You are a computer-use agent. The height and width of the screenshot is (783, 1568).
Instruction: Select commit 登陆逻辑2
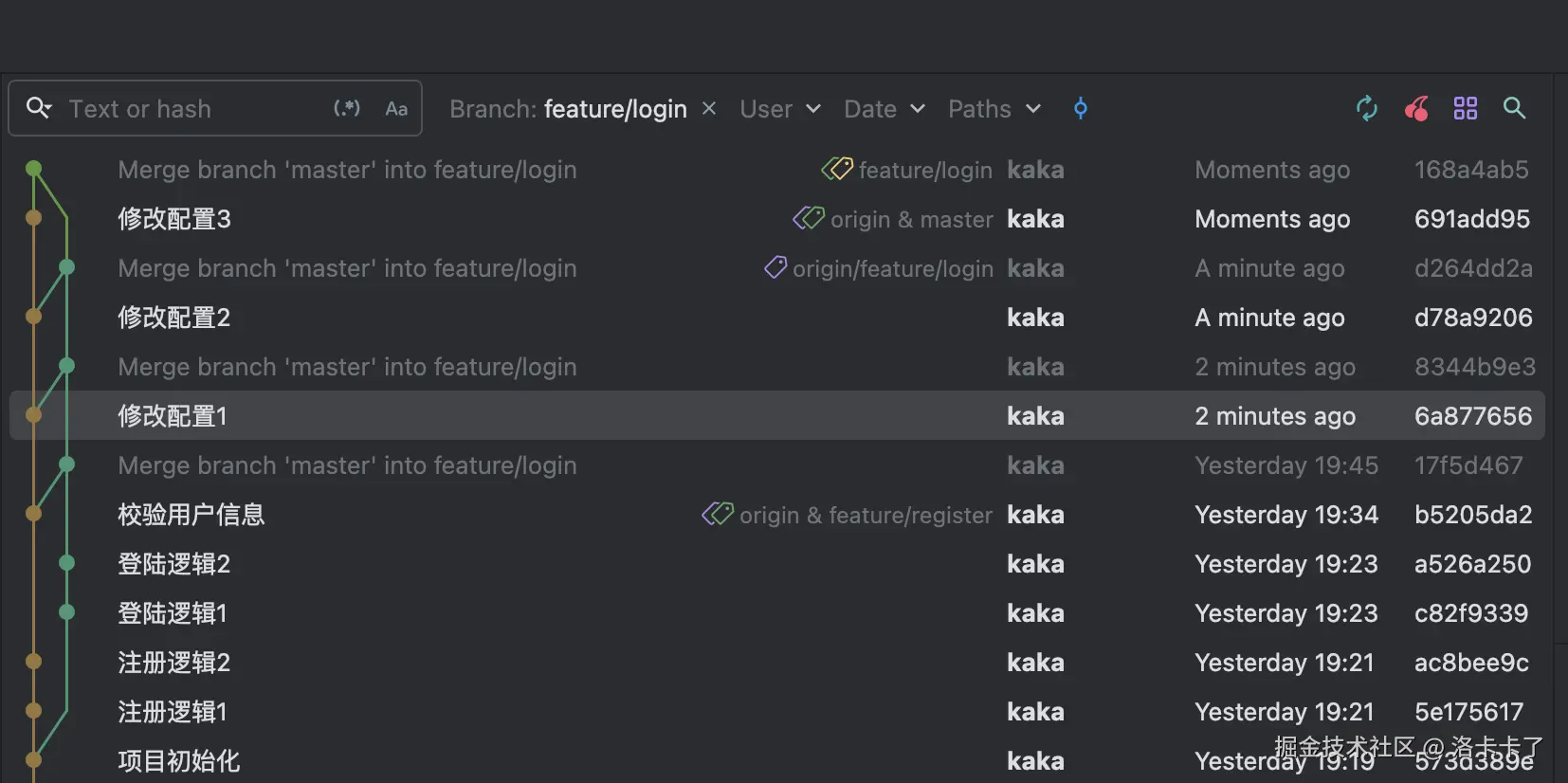click(x=174, y=564)
